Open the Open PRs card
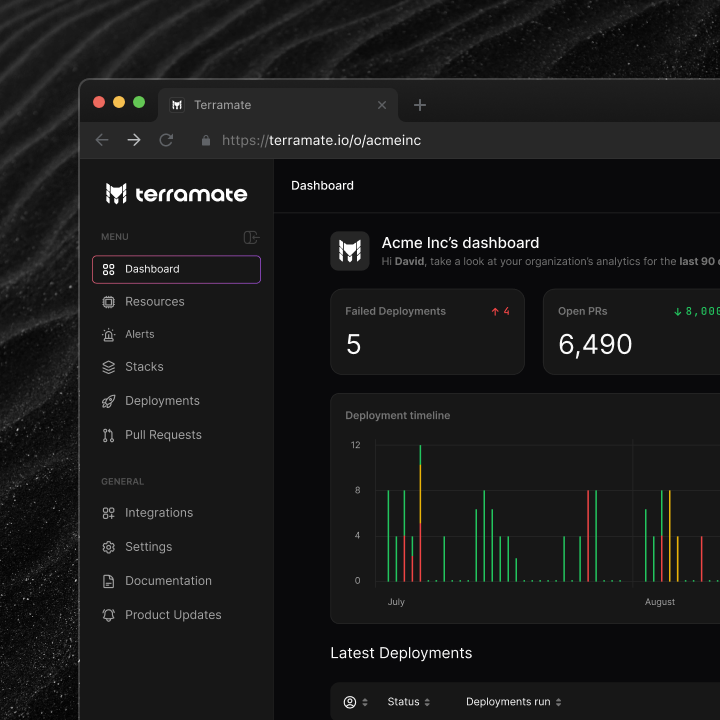Image resolution: width=720 pixels, height=720 pixels. pyautogui.click(x=631, y=332)
